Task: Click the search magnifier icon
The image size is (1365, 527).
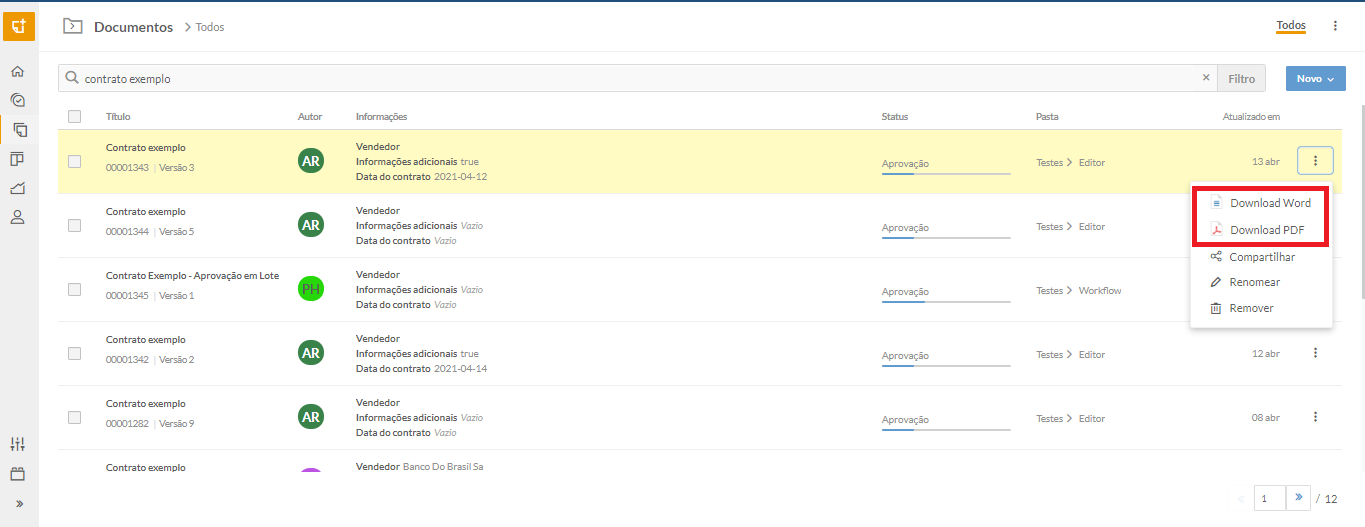Action: [x=72, y=78]
